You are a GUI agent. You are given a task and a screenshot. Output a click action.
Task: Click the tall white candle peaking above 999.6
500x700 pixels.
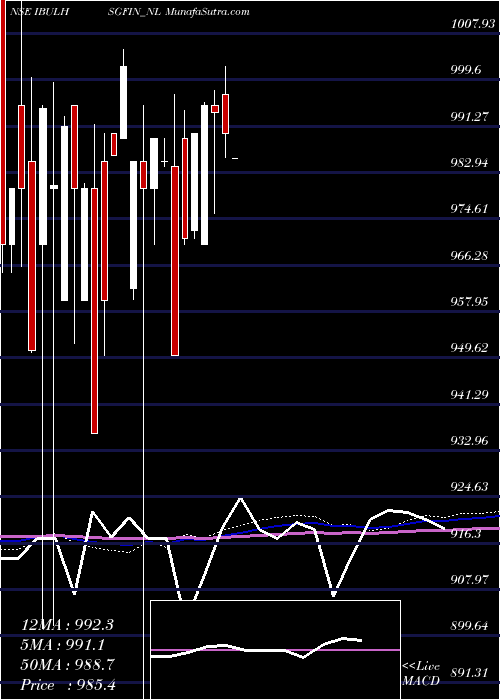tap(123, 102)
